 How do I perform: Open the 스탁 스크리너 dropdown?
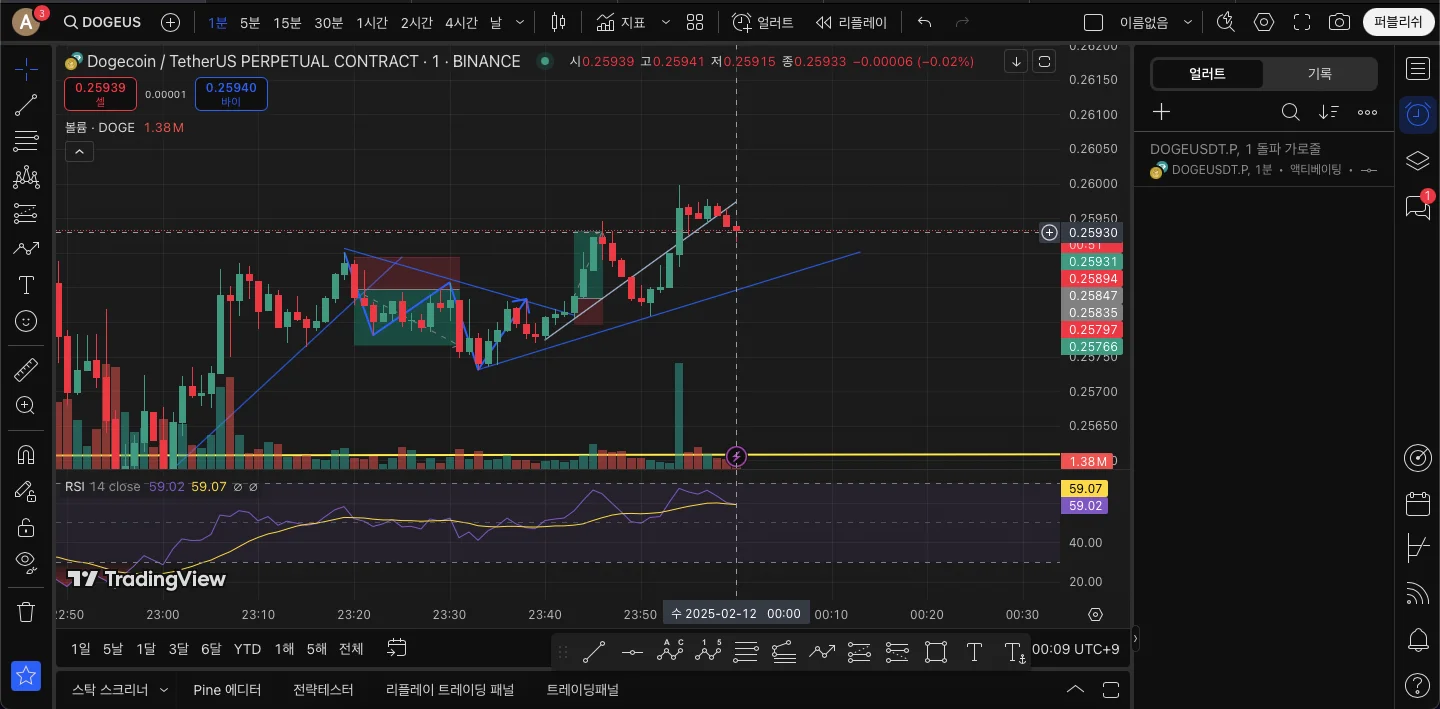pyautogui.click(x=120, y=689)
